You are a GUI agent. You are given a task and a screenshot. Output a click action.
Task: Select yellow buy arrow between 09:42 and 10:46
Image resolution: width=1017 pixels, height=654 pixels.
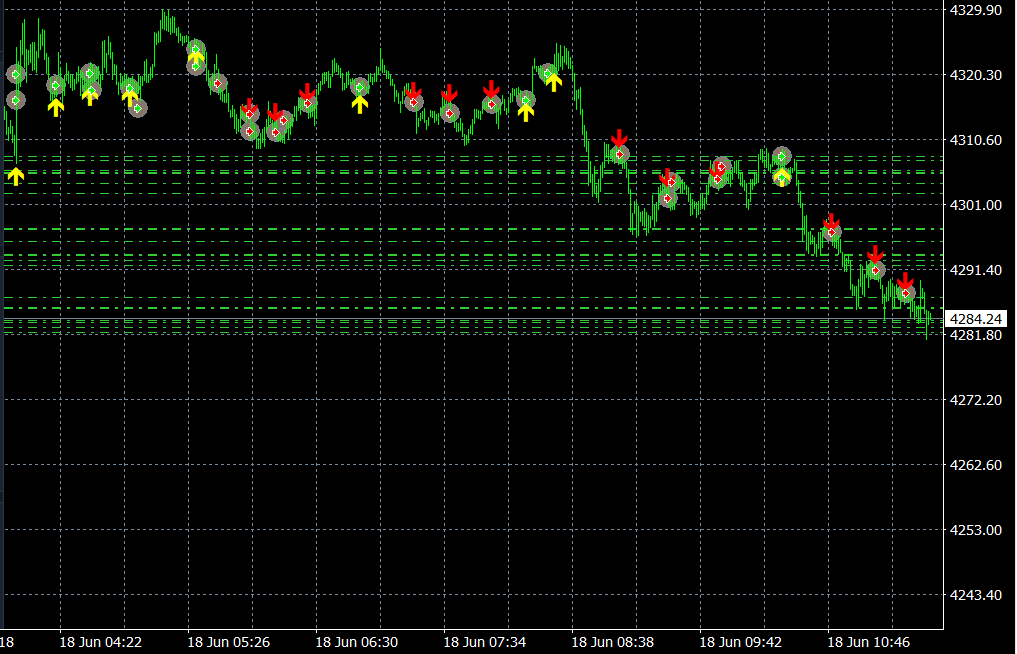point(782,176)
